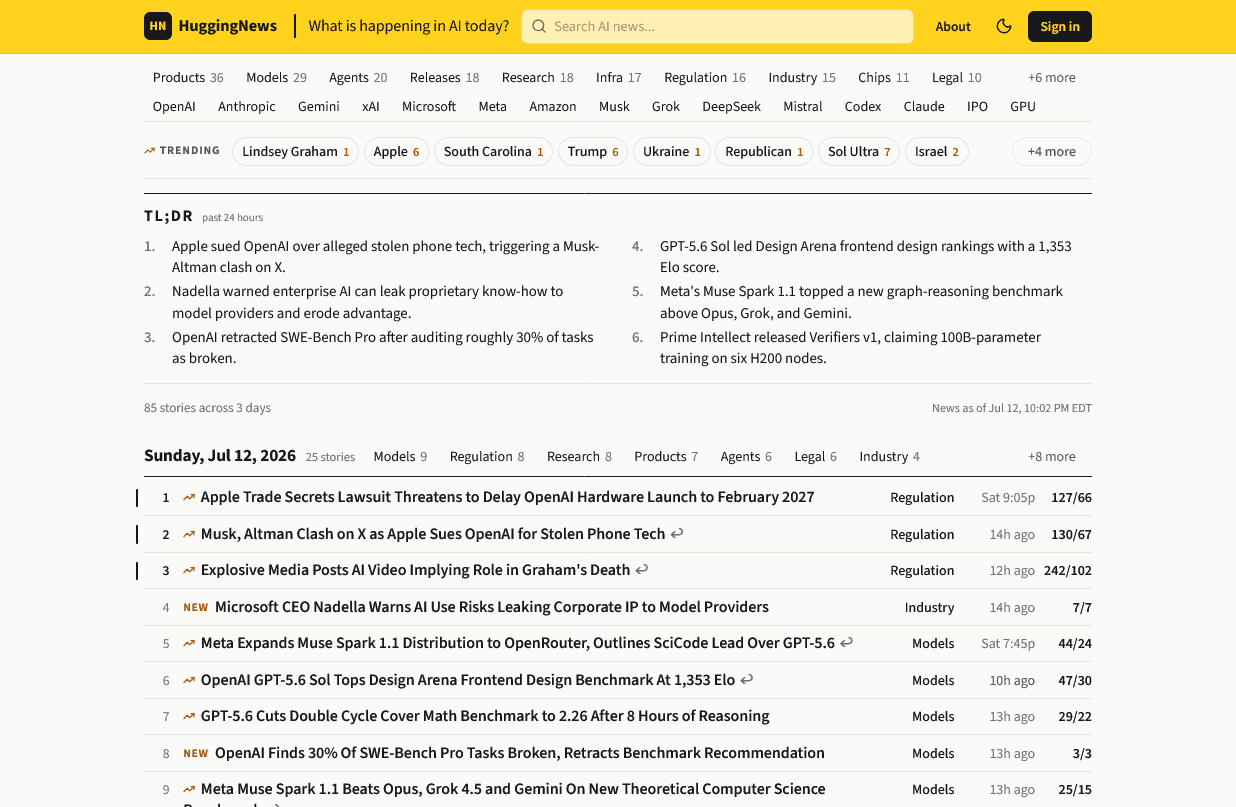This screenshot has height=807, width=1236.
Task: Select the Israel trending chip
Action: tap(937, 151)
